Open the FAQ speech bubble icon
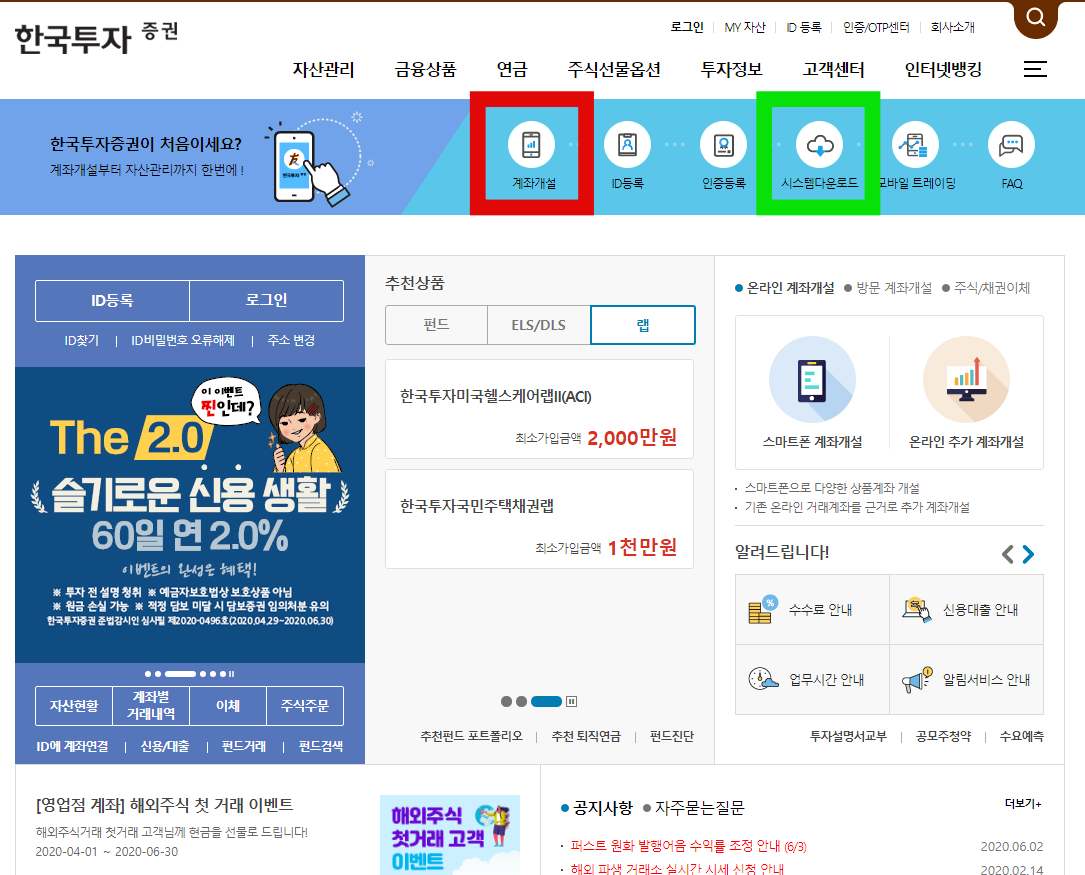The width and height of the screenshot is (1085, 875). (x=1011, y=145)
